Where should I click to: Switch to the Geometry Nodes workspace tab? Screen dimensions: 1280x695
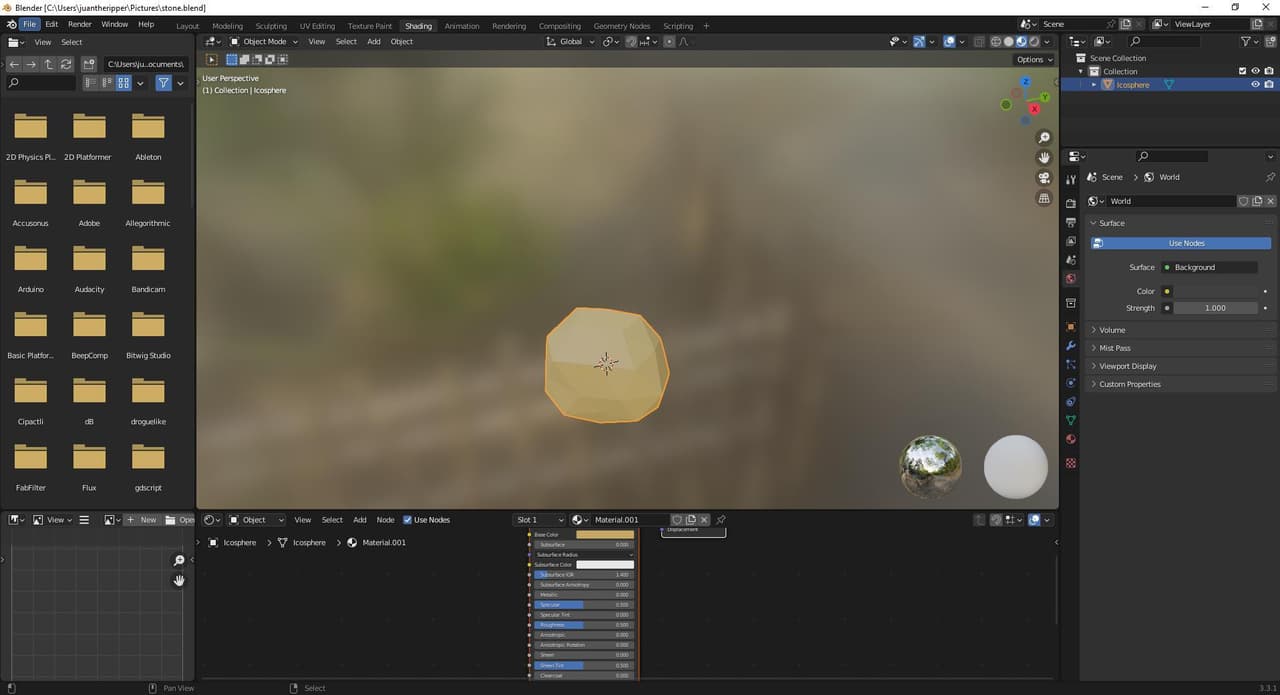(x=621, y=26)
